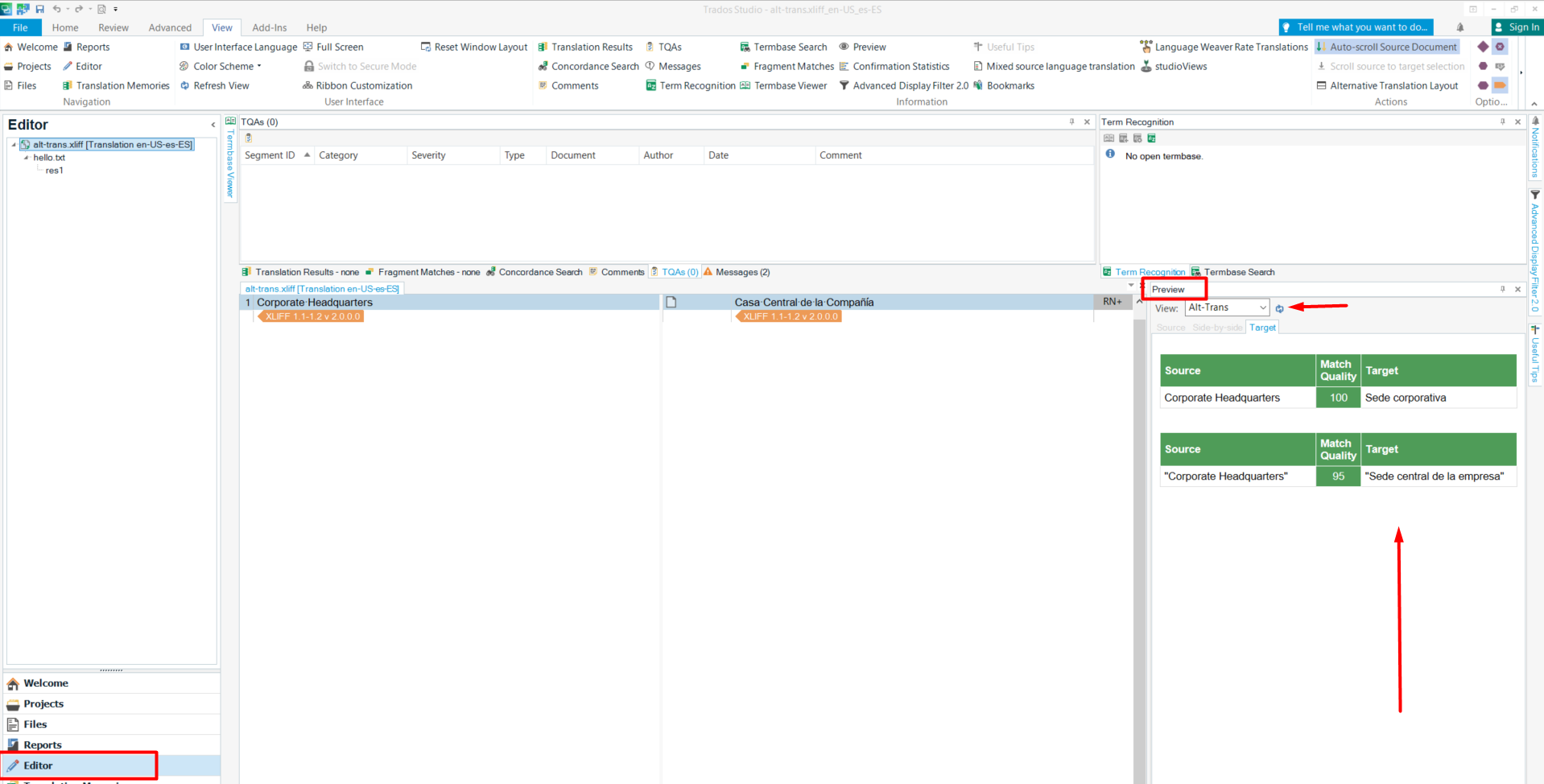Image resolution: width=1544 pixels, height=784 pixels.
Task: Click the Save icon in quick access toolbar
Action: pyautogui.click(x=39, y=9)
